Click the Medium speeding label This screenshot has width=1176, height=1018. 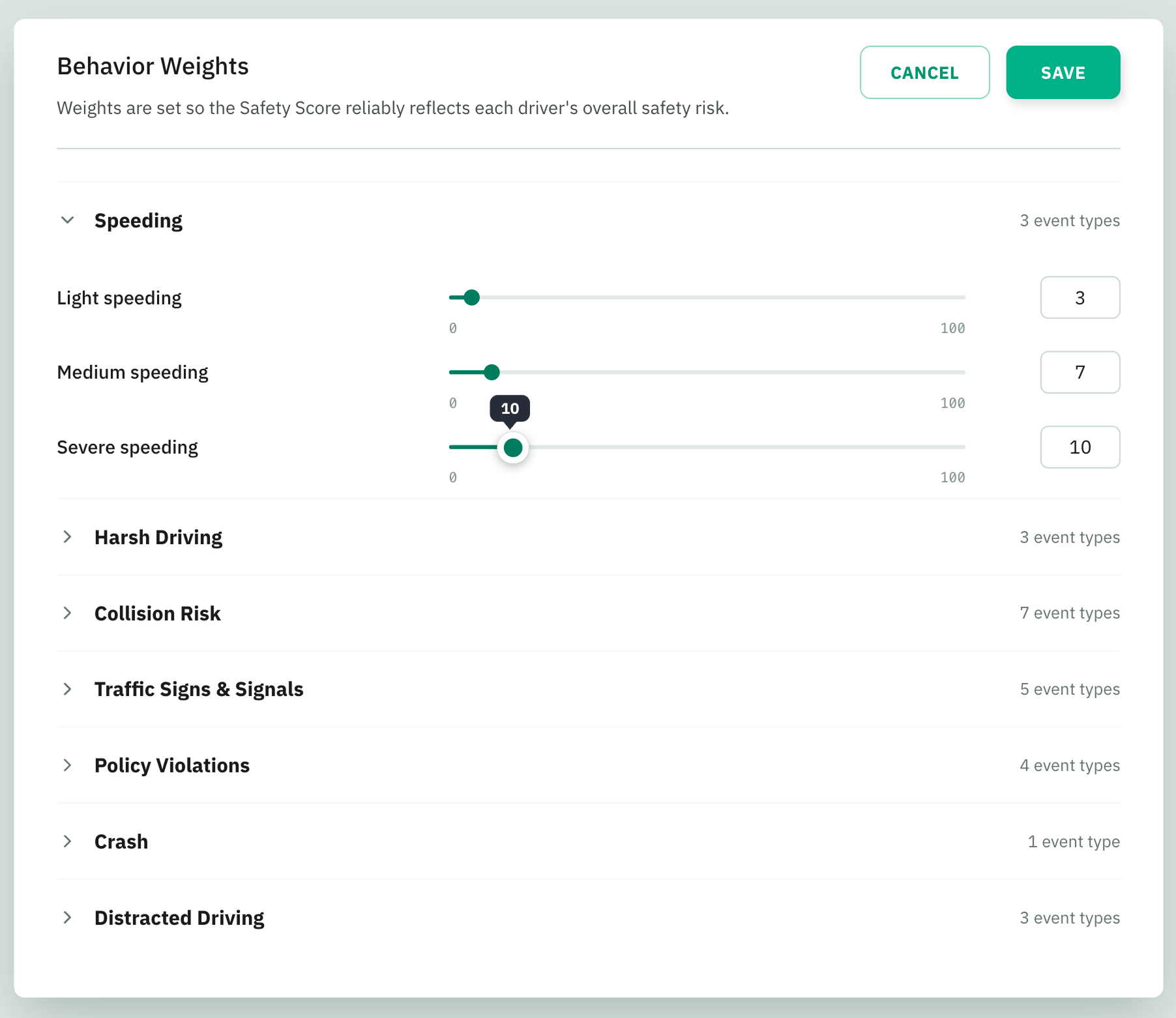(x=133, y=373)
